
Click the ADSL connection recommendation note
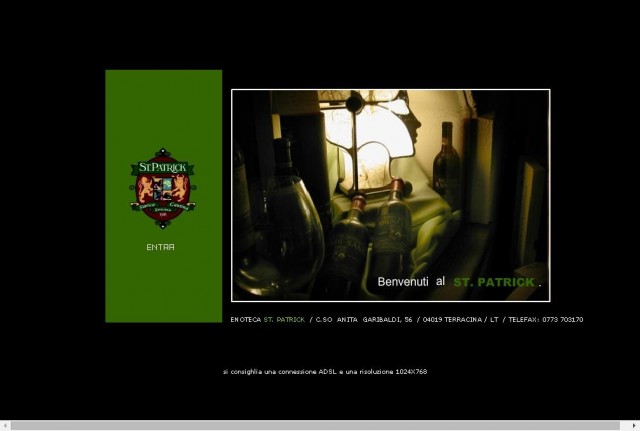click(325, 372)
